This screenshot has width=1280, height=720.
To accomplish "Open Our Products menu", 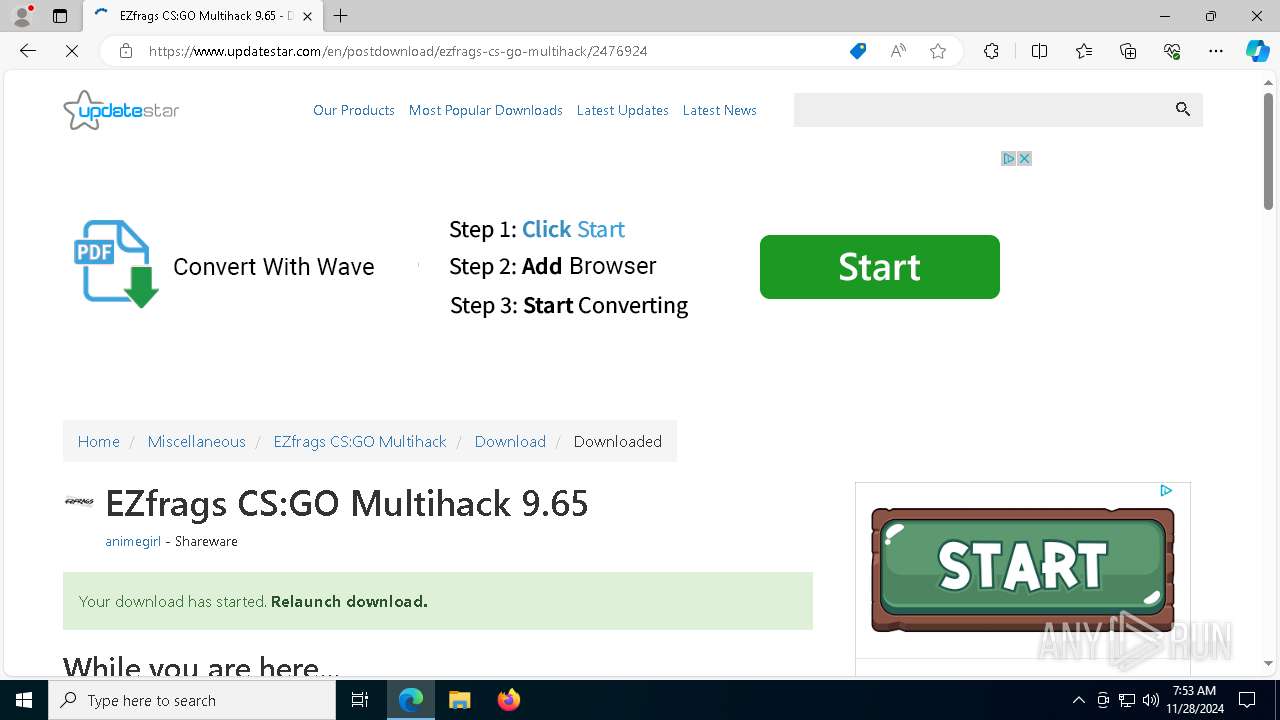I will click(x=354, y=110).
